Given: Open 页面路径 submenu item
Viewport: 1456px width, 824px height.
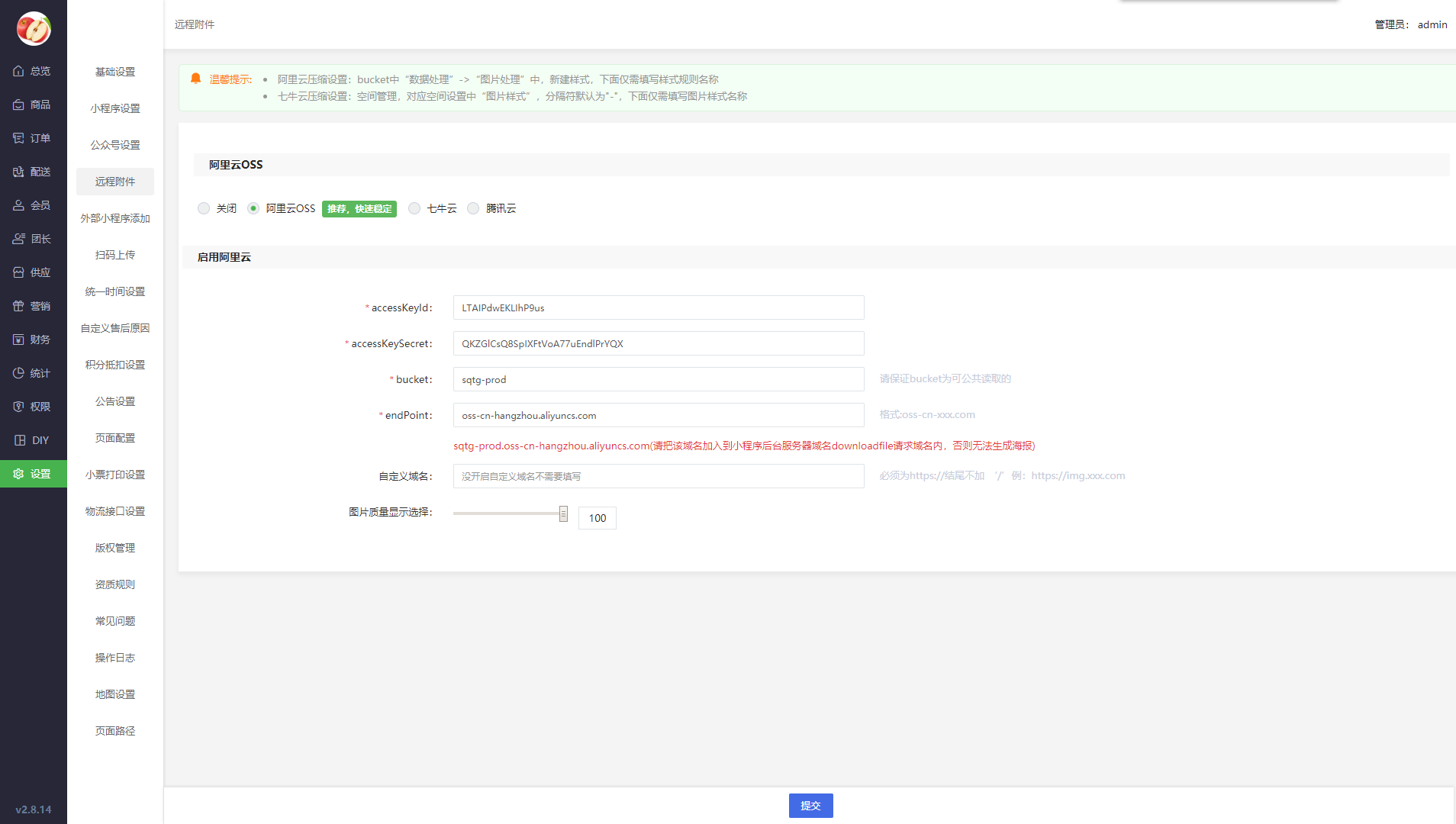Looking at the screenshot, I should 115,731.
